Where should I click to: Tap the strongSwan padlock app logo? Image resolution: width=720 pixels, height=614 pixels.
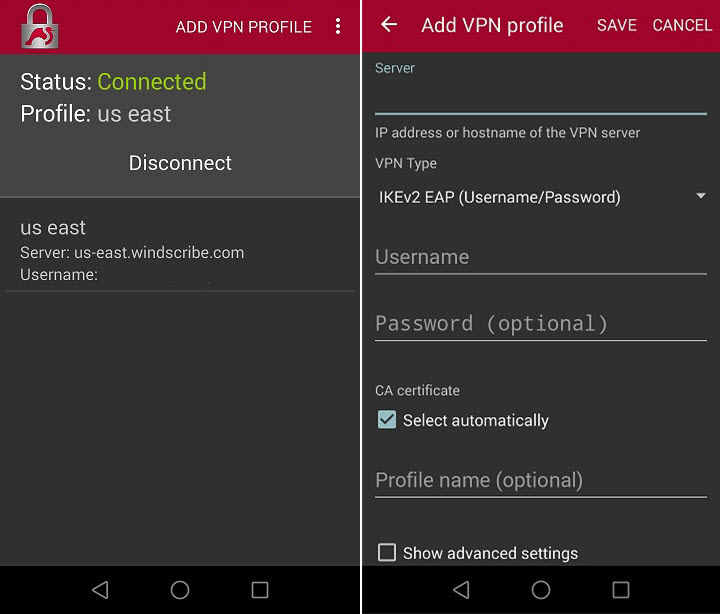(39, 27)
